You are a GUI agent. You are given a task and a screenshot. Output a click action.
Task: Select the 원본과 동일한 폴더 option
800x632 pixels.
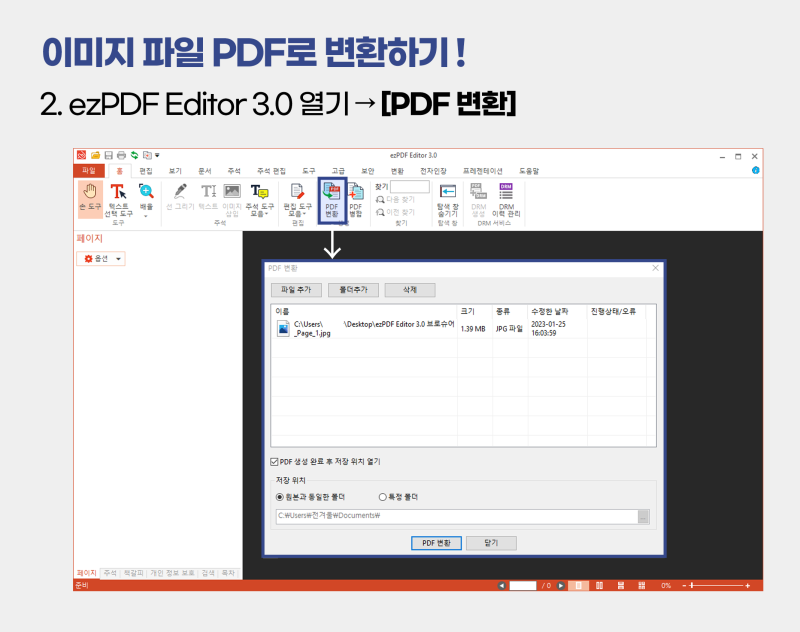279,495
